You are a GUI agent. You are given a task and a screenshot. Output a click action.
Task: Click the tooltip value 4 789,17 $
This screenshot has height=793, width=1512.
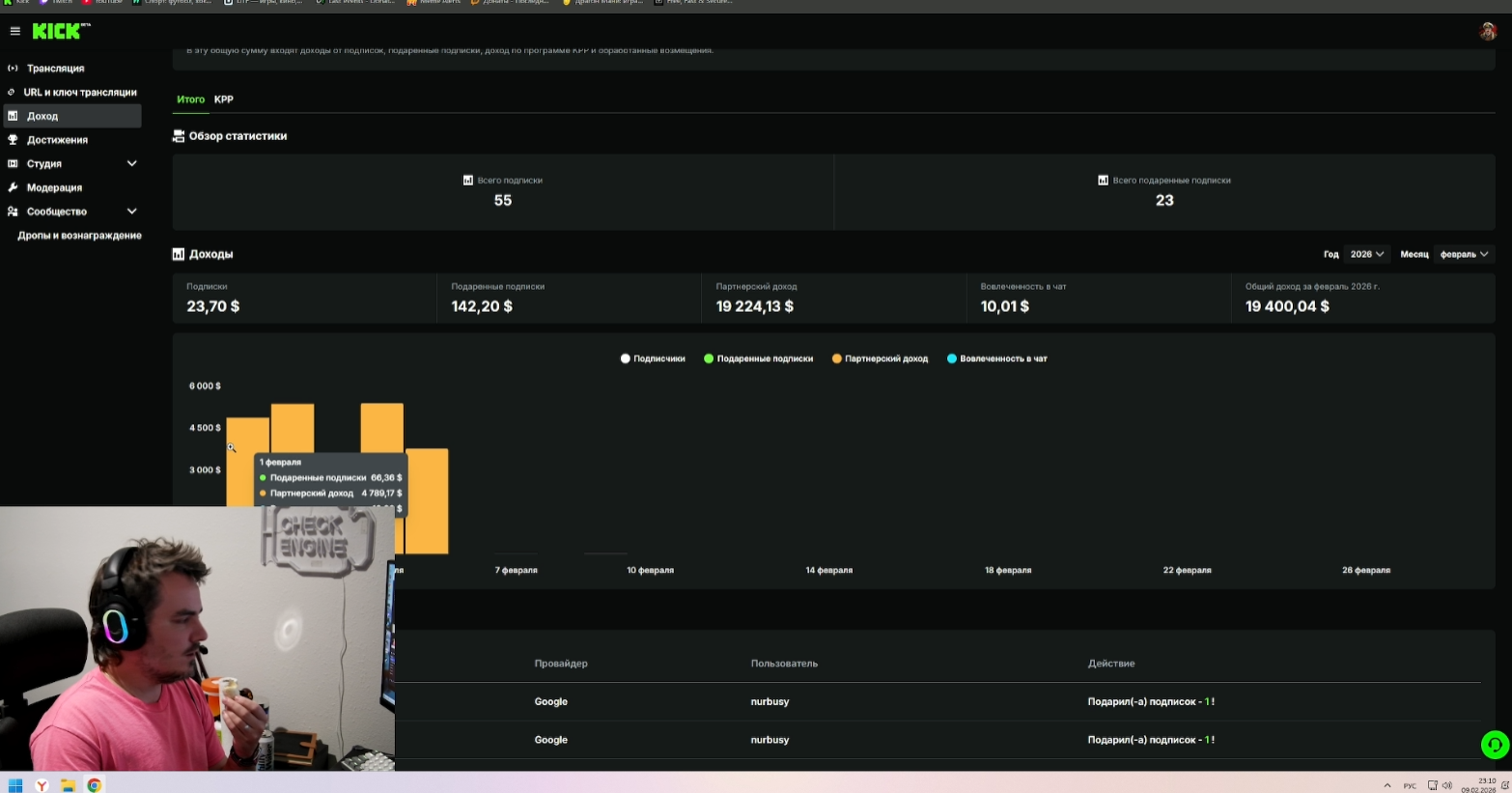(x=382, y=494)
